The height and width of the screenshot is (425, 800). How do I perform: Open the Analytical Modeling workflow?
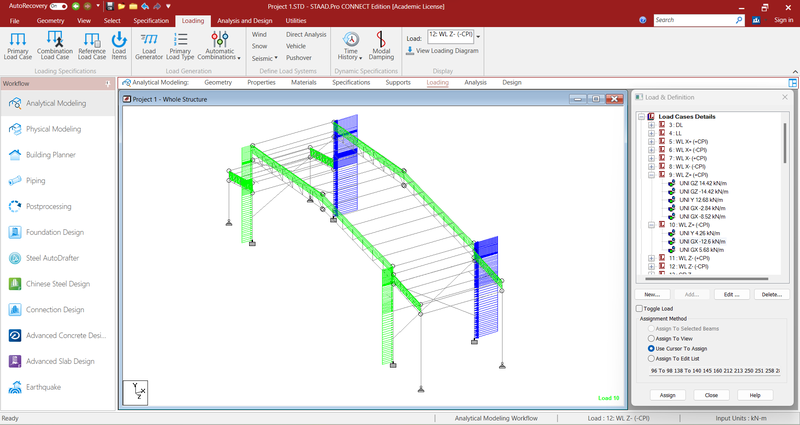(58, 103)
